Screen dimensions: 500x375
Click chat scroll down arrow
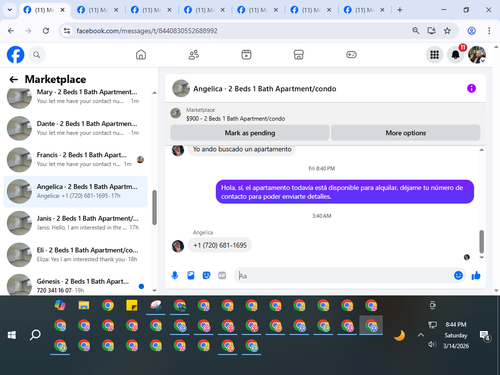point(481,257)
